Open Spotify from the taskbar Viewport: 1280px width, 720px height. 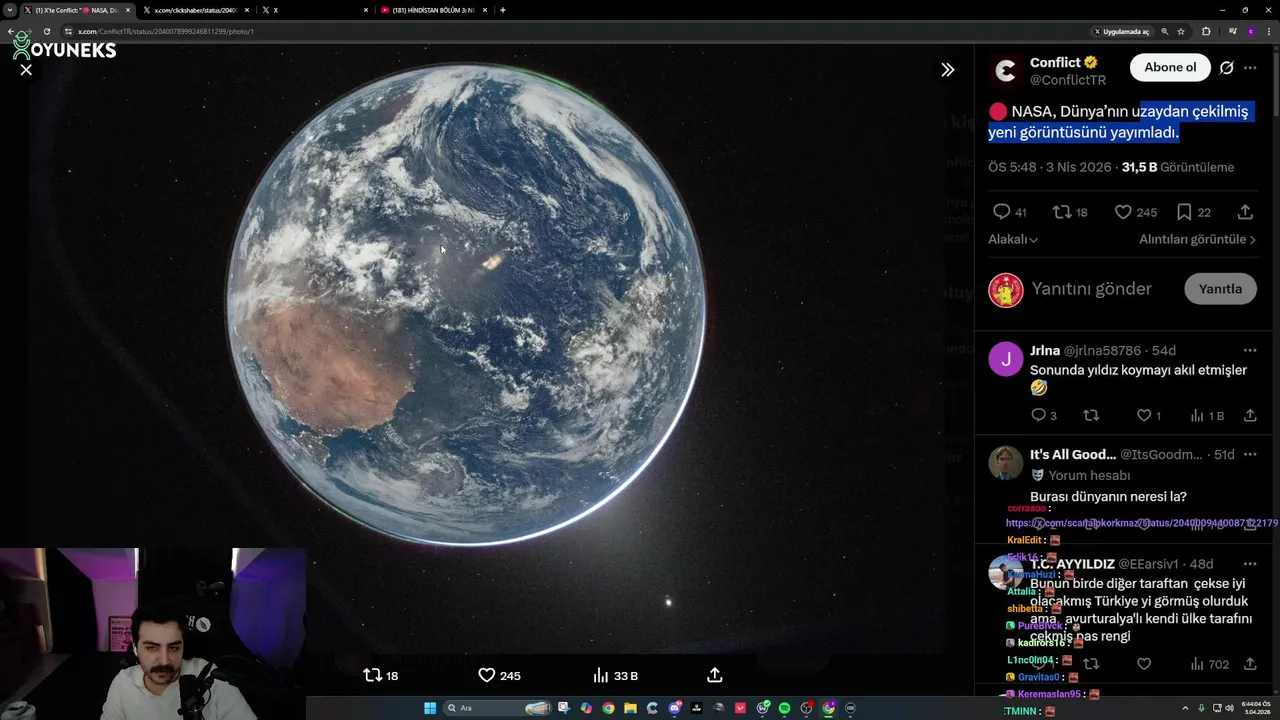pyautogui.click(x=784, y=708)
